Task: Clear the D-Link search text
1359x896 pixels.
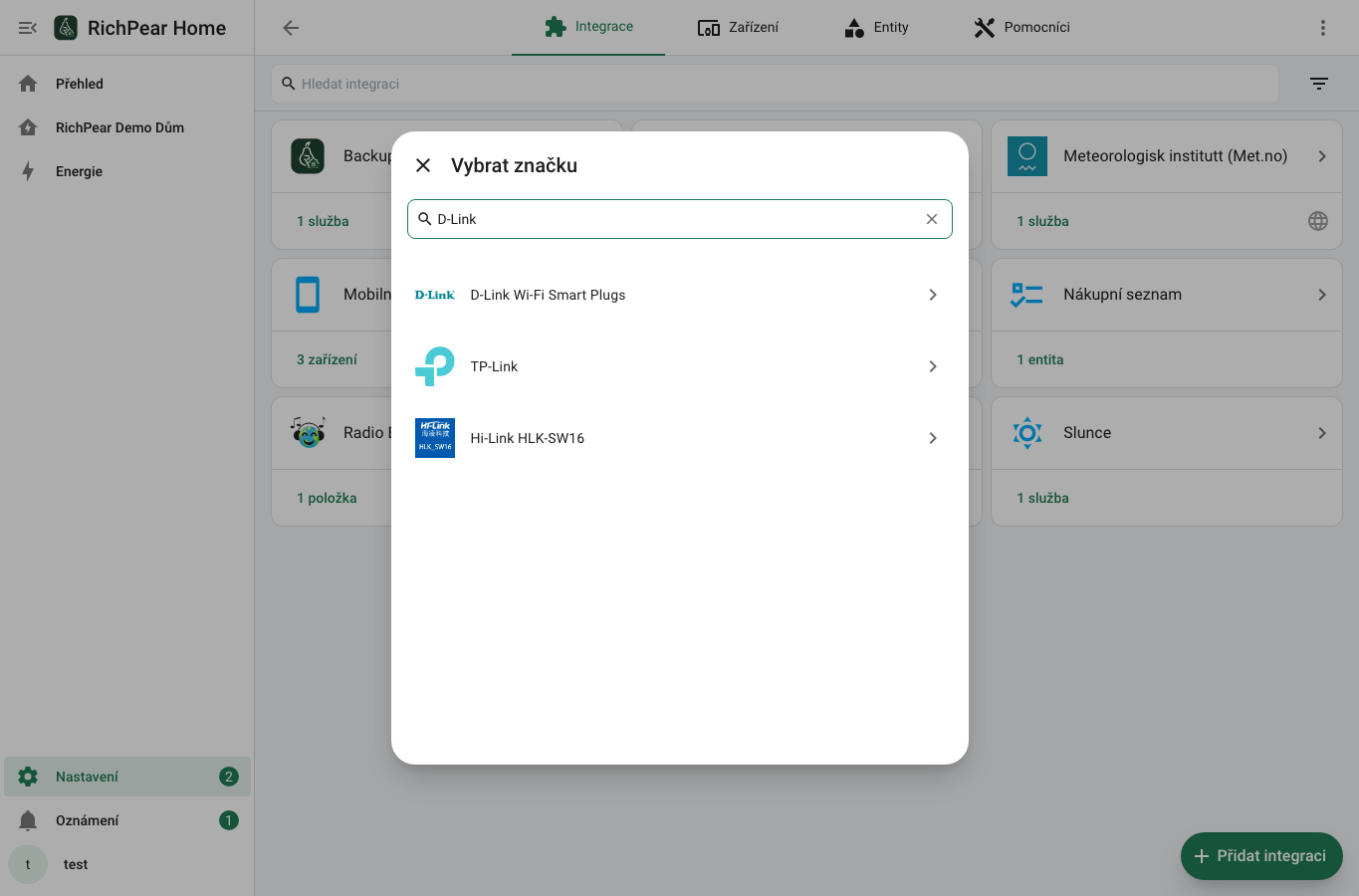Action: point(932,219)
